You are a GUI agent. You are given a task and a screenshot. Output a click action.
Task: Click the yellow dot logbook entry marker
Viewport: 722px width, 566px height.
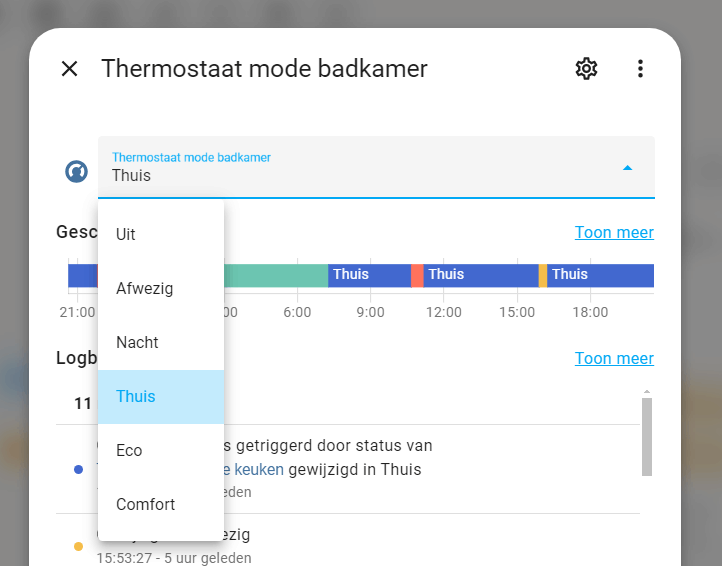pyautogui.click(x=79, y=546)
